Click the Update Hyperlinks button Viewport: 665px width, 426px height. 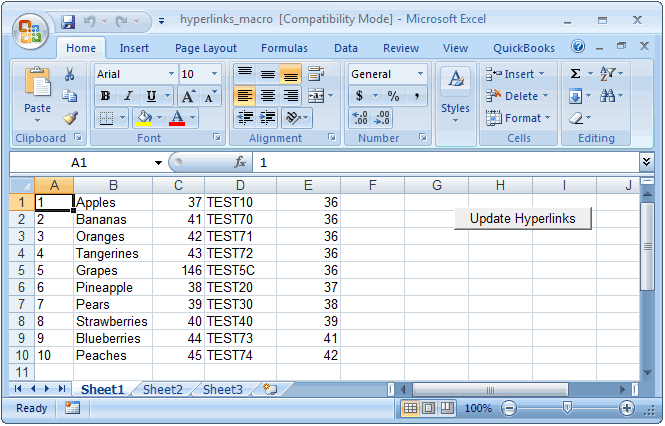point(522,219)
